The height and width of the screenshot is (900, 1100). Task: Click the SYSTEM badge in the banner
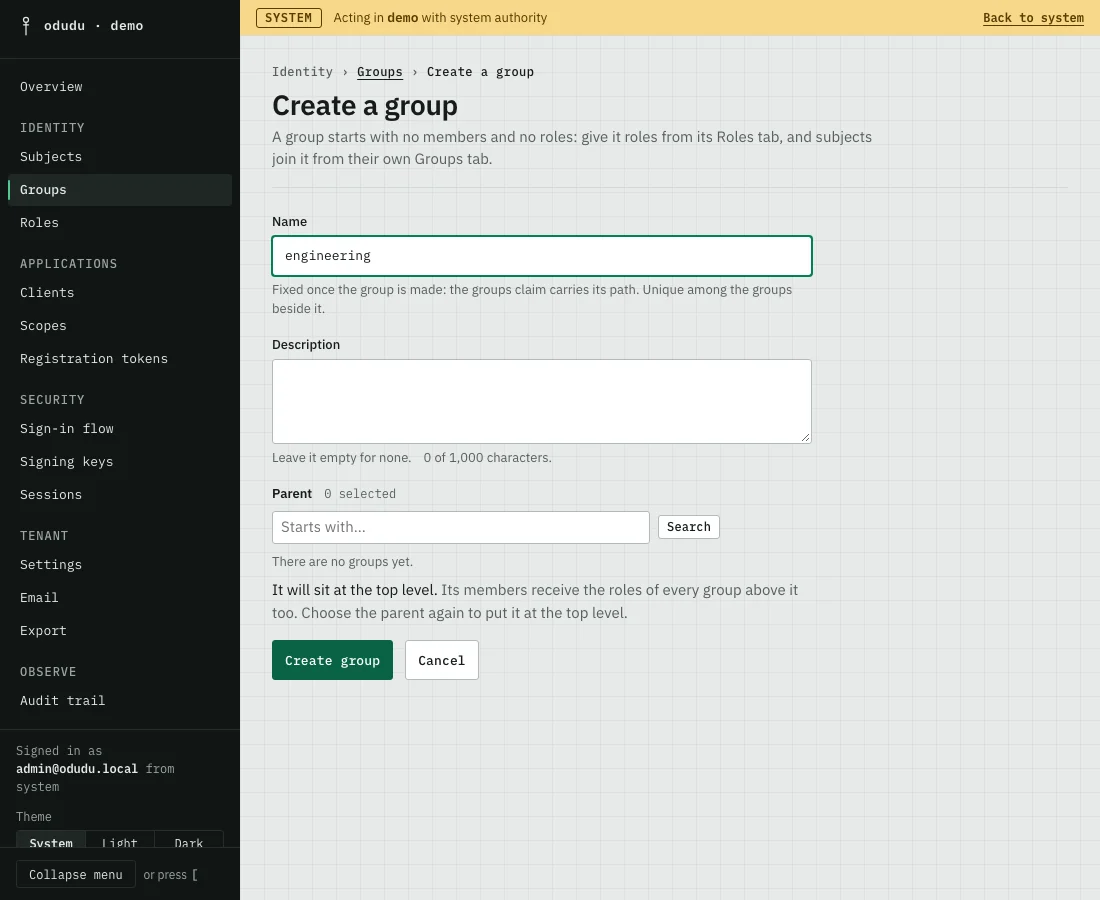[289, 18]
